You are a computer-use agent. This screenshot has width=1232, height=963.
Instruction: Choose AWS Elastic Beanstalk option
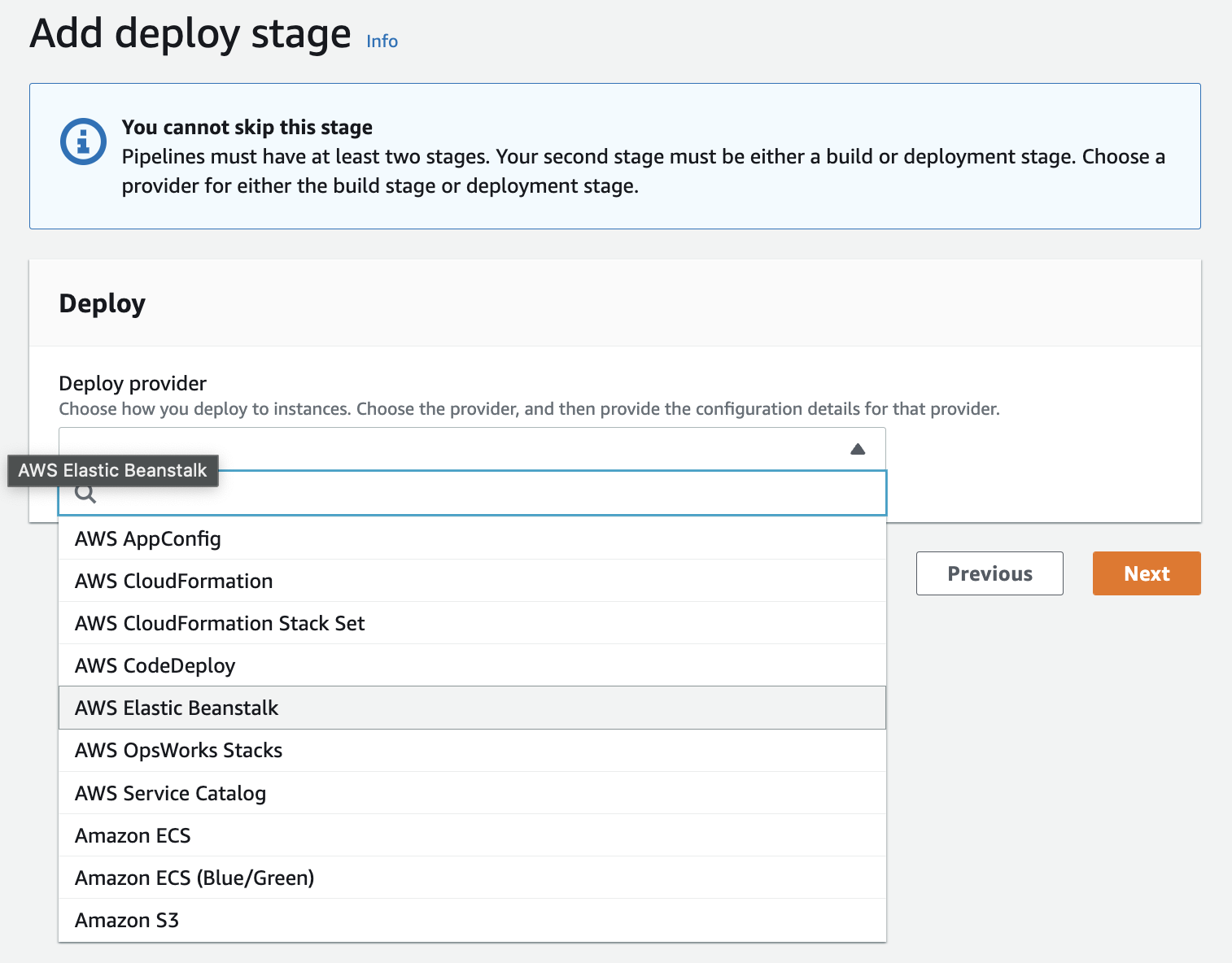coord(472,708)
